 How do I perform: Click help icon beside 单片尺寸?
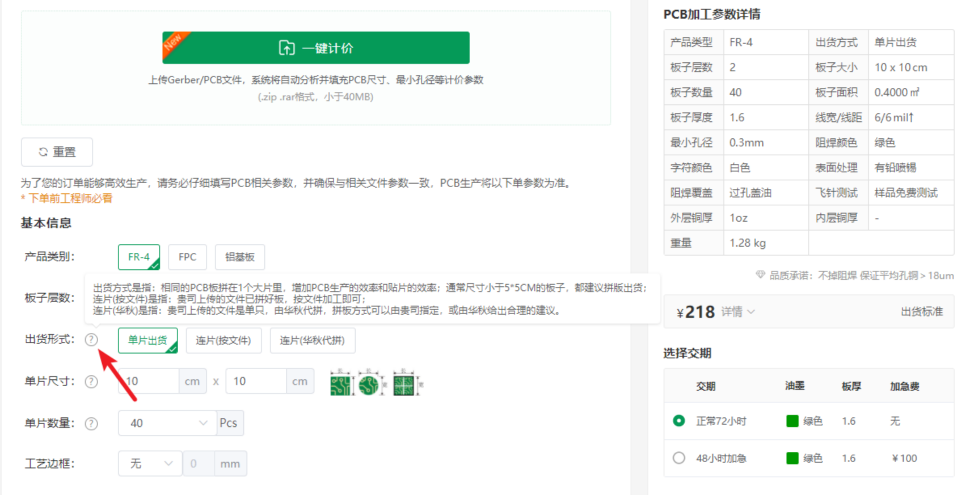coord(91,382)
